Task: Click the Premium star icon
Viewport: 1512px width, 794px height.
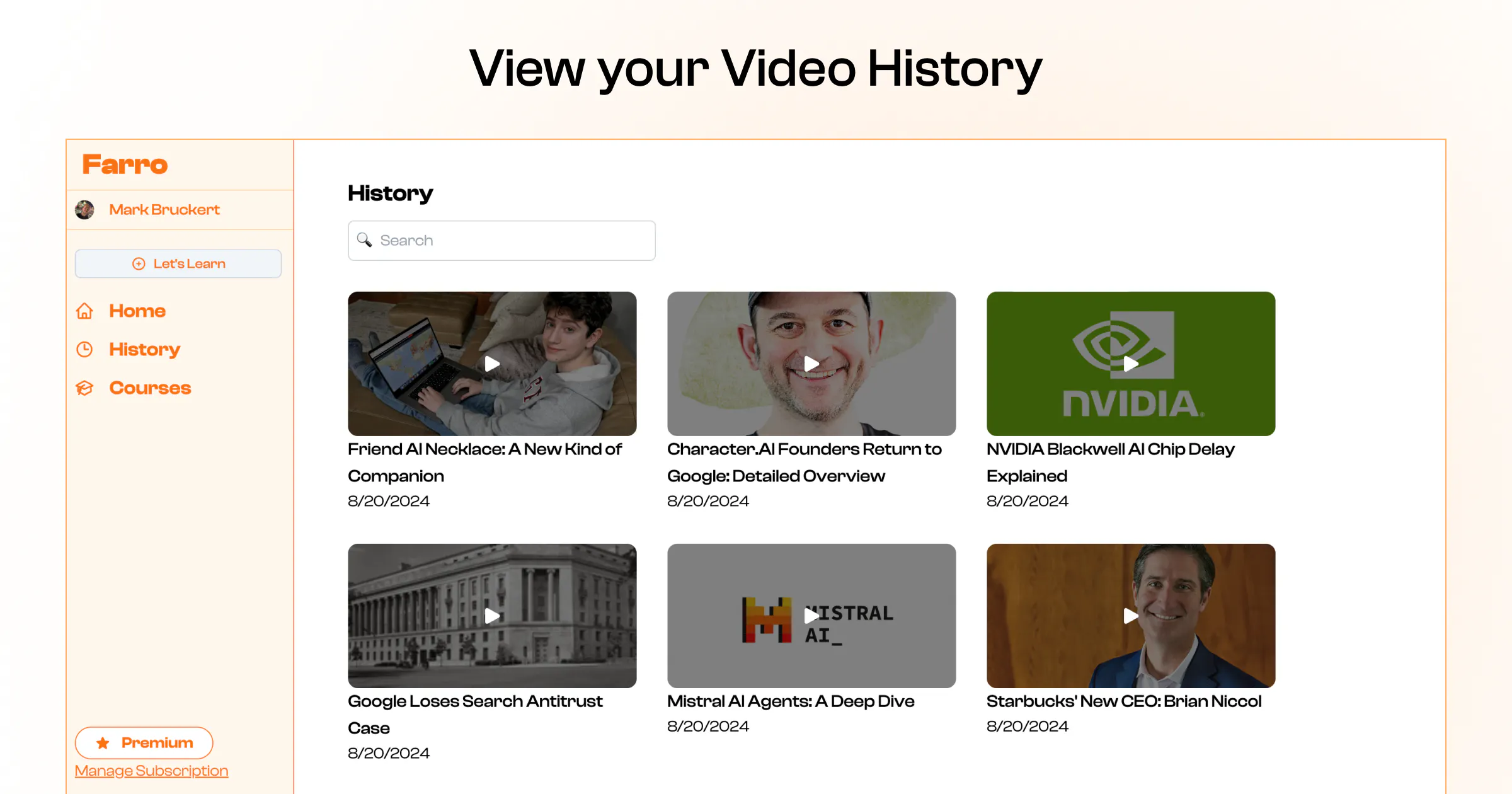Action: [x=103, y=744]
